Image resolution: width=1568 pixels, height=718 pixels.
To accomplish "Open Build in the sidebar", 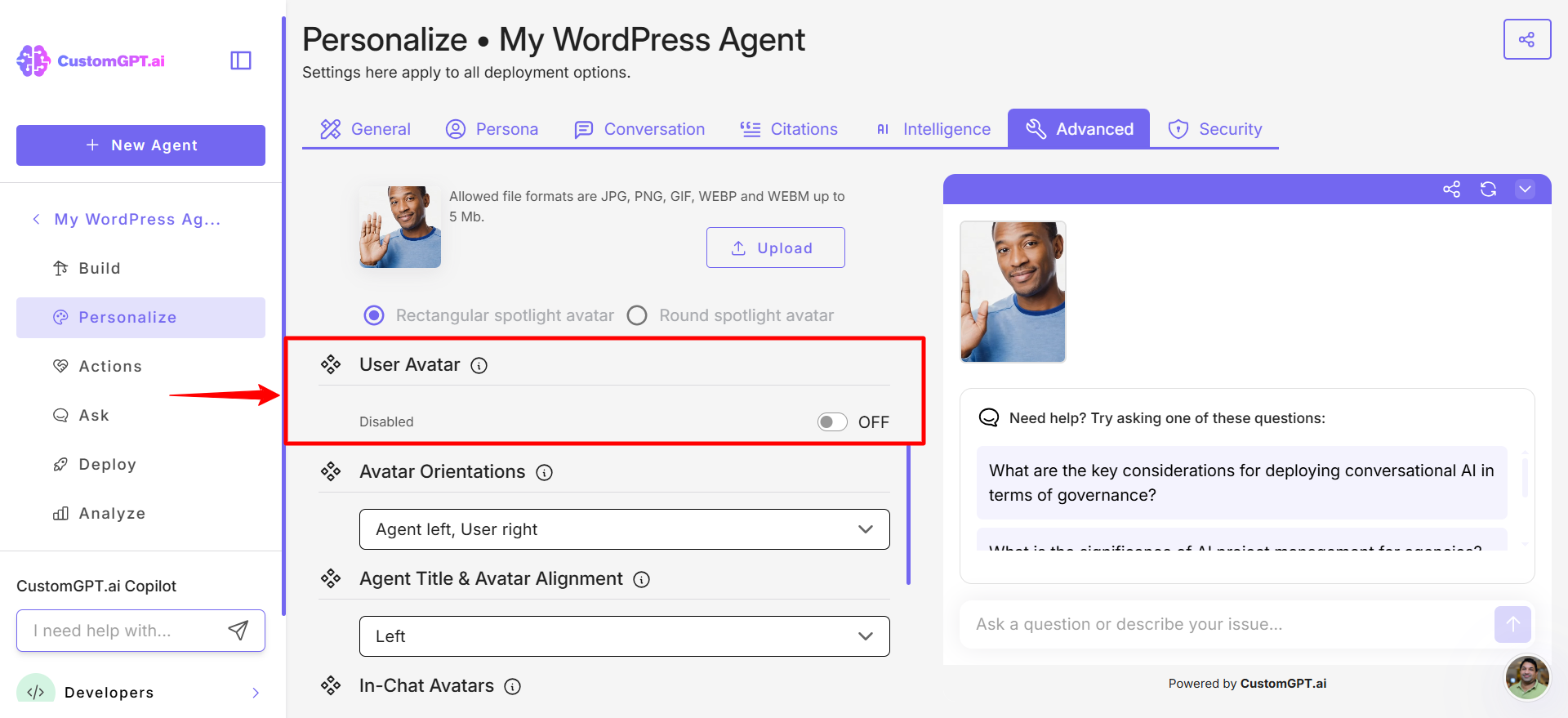I will tap(140, 268).
